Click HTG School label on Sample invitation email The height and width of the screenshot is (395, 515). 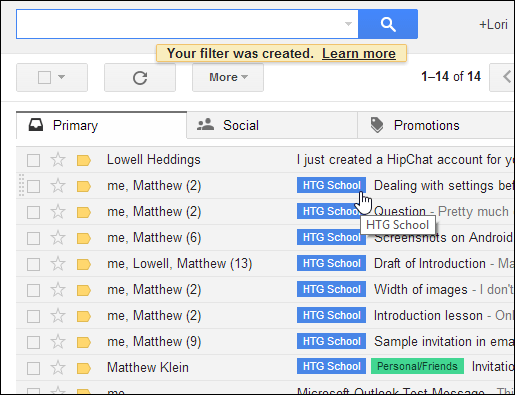point(331,341)
